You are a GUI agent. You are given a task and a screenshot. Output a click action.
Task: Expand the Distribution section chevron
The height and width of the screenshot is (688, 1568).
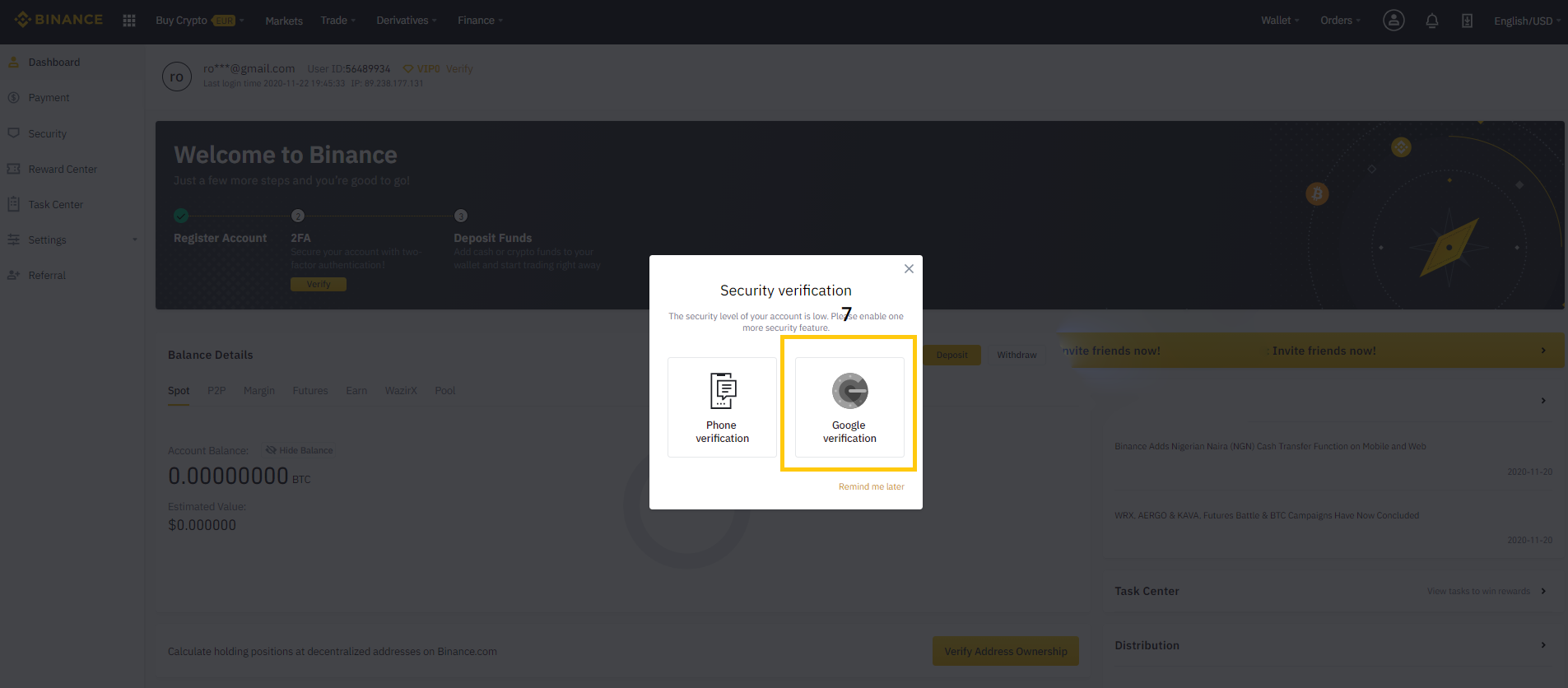tap(1543, 645)
